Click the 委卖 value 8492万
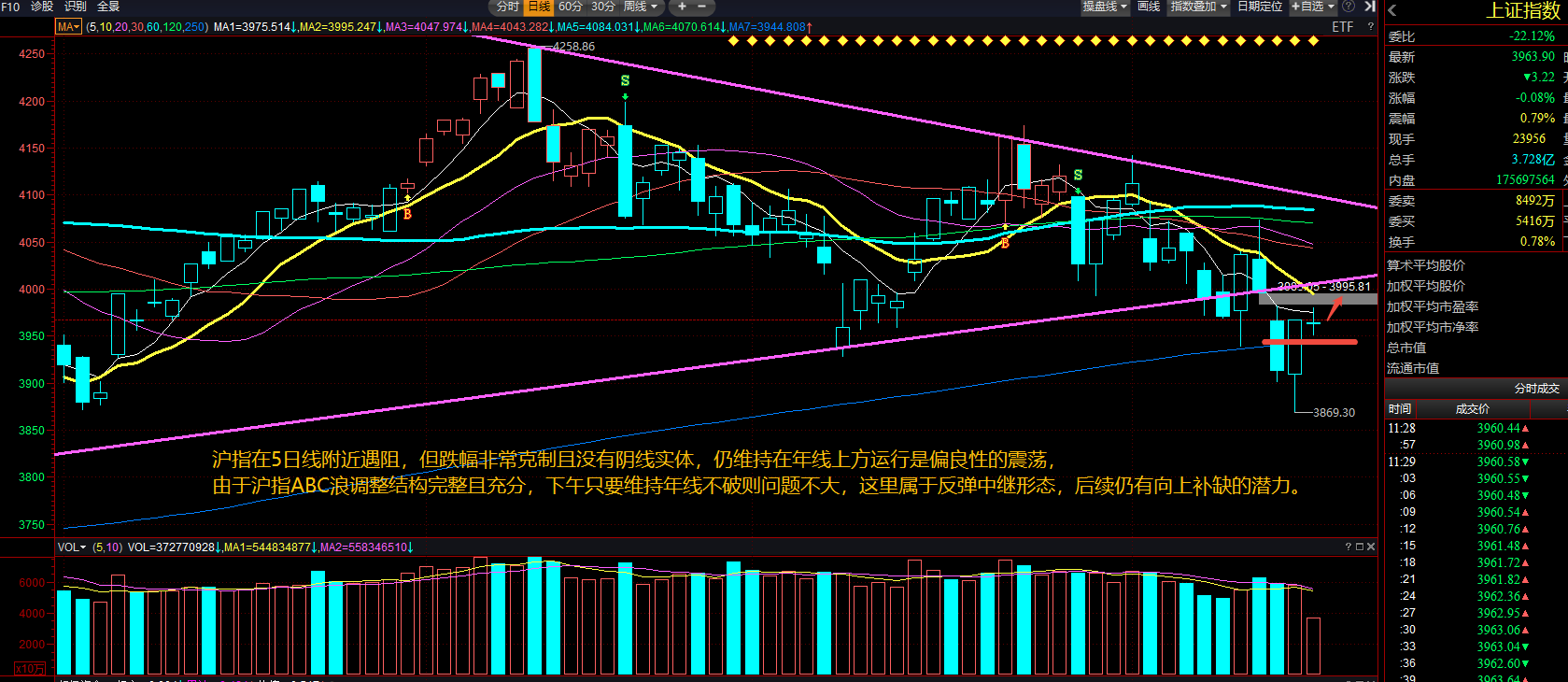This screenshot has width=1568, height=682. pos(1535,201)
